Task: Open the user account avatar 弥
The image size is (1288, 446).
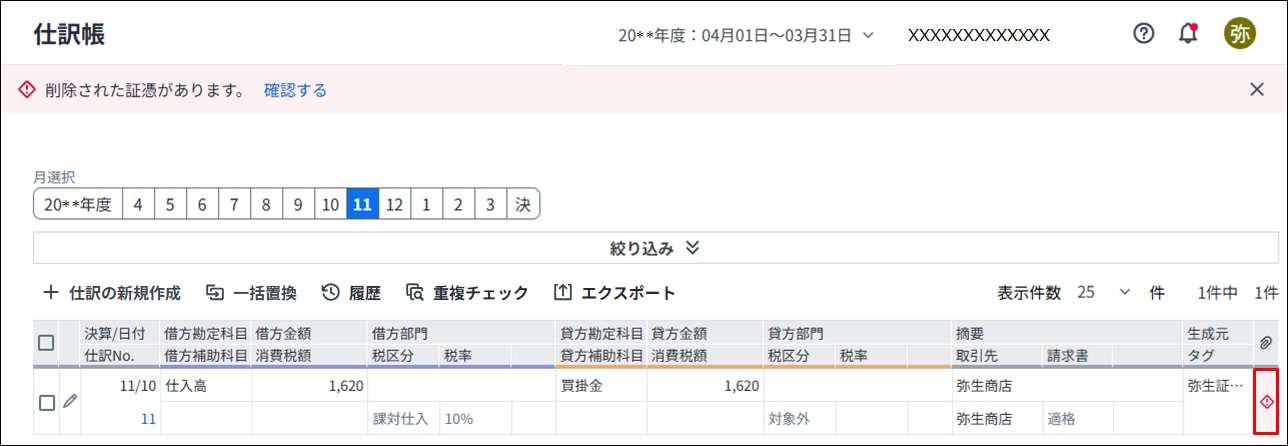Action: click(1240, 33)
